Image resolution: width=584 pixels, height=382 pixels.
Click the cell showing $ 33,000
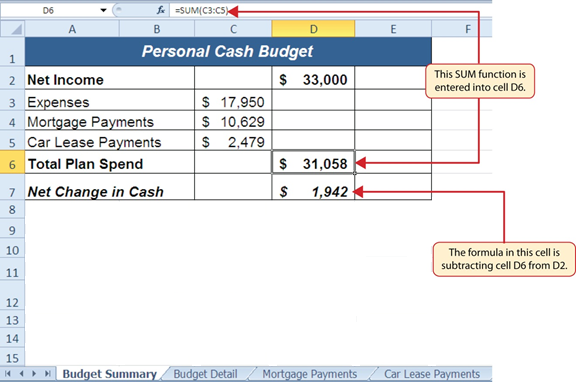point(313,79)
